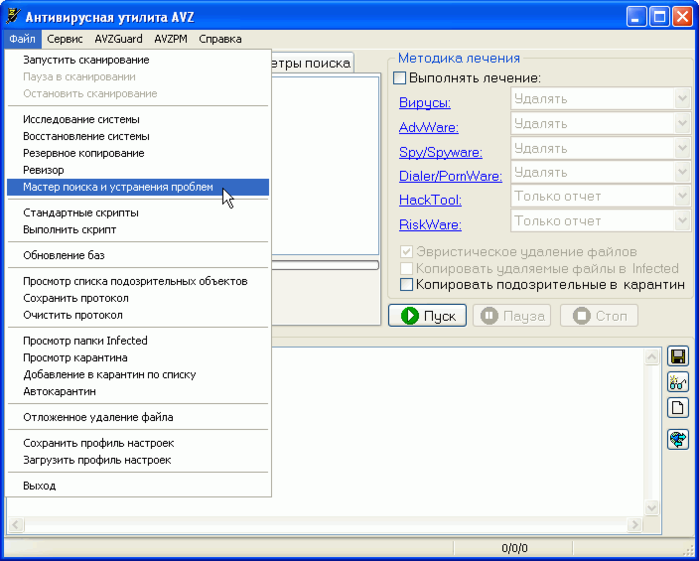Open the Вирусы link
Image resolution: width=699 pixels, height=561 pixels.
pos(424,103)
